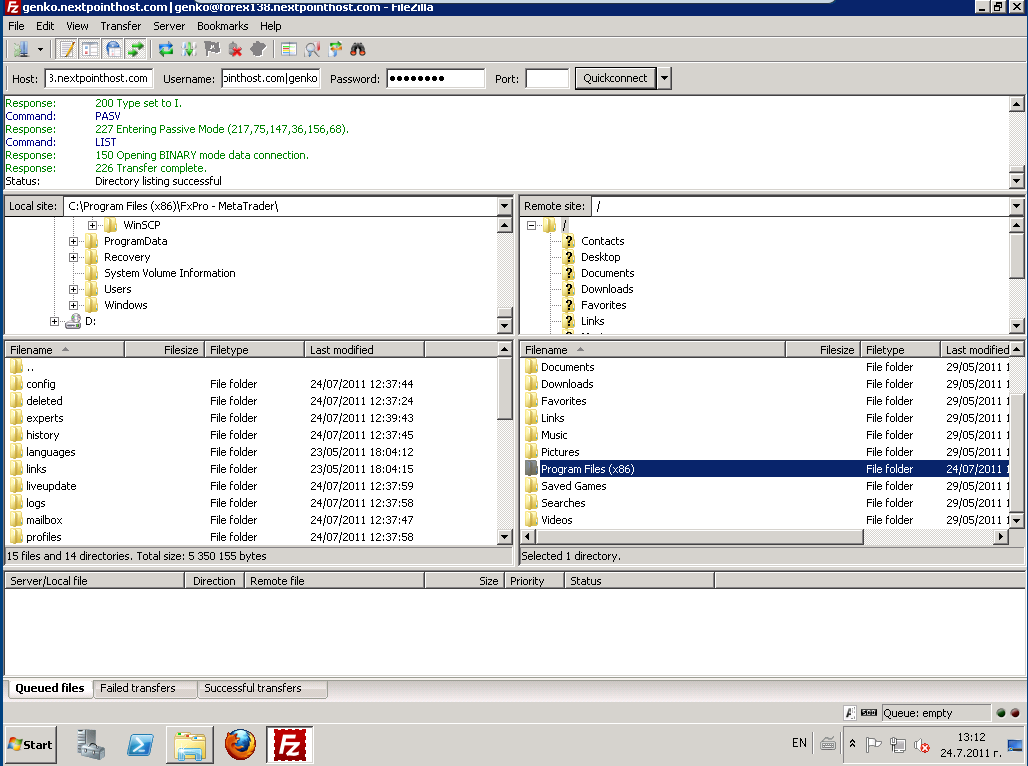The image size is (1028, 766).
Task: Click the Host input field
Action: click(99, 78)
